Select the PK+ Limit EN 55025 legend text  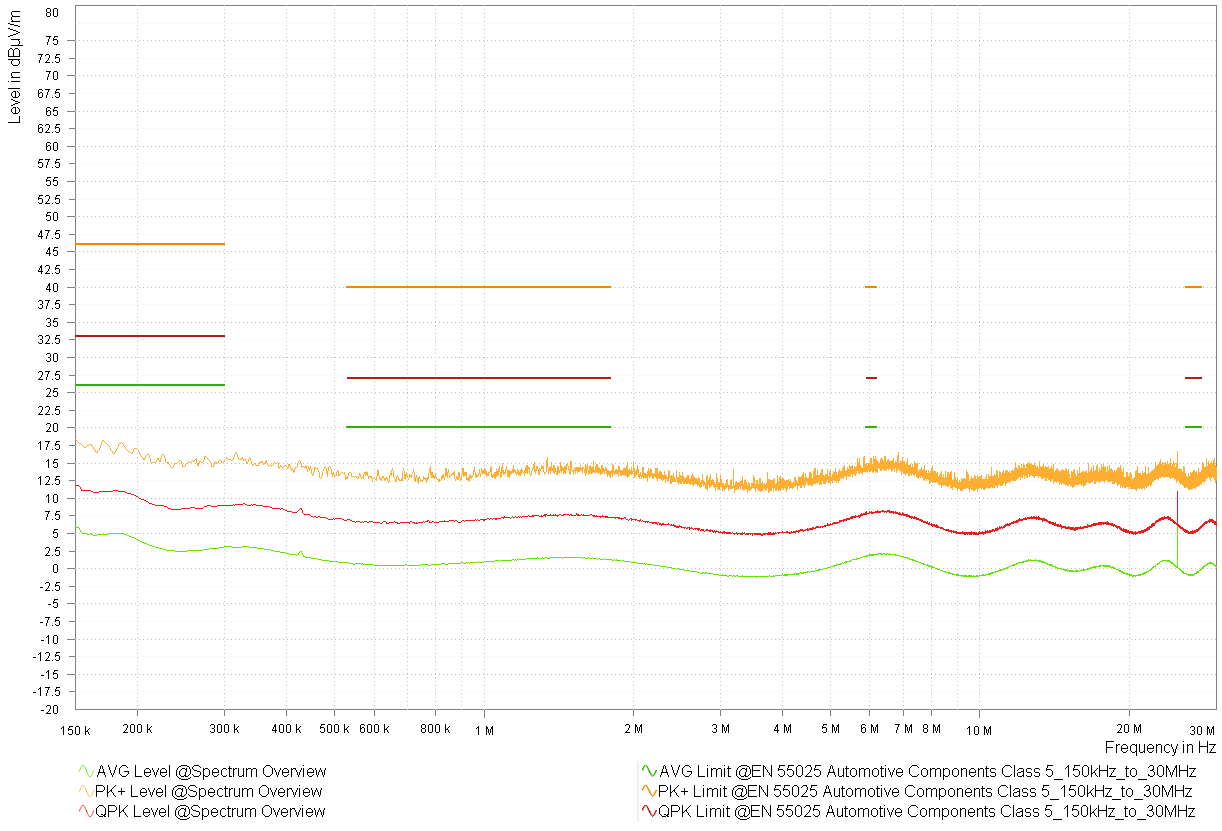pos(926,792)
